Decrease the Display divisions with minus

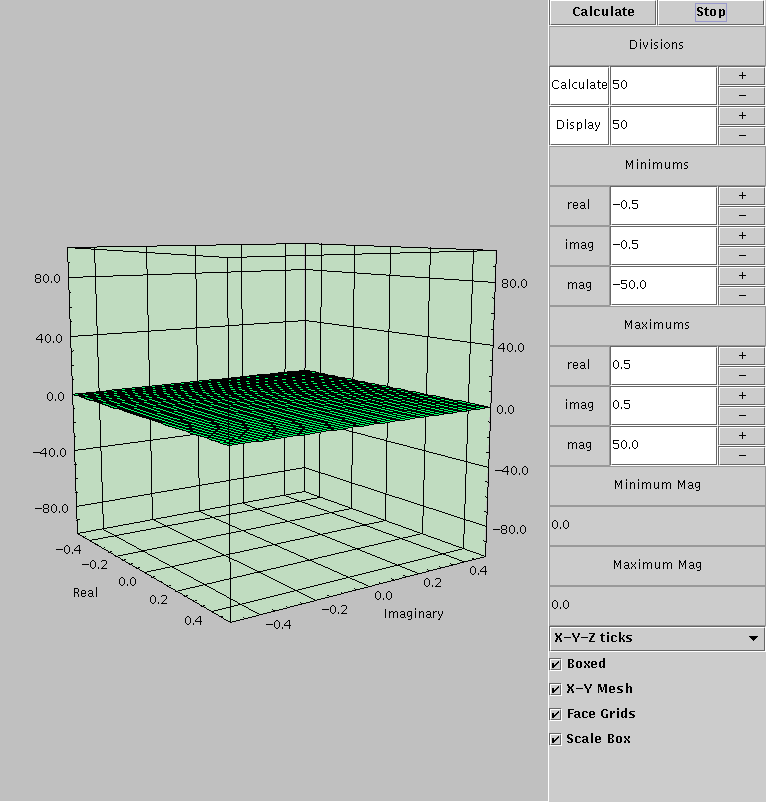pyautogui.click(x=742, y=136)
